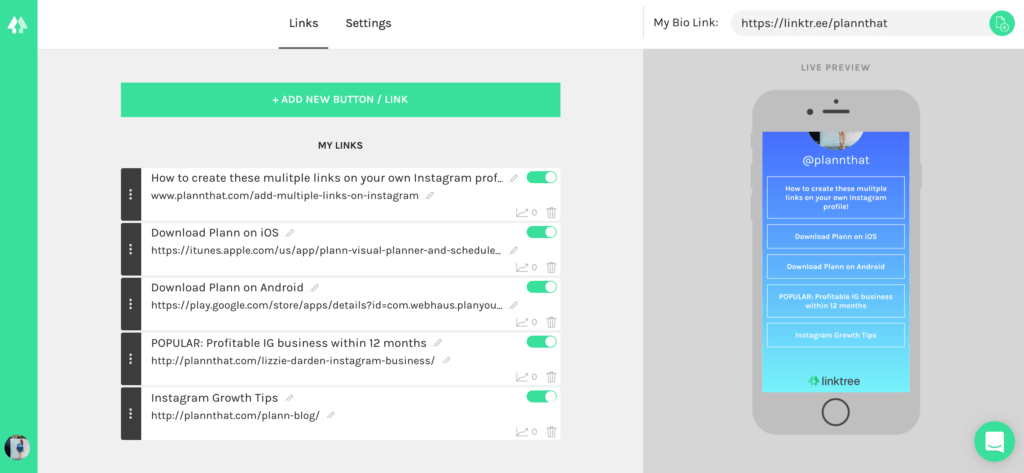Select the Links tab
This screenshot has height=473, width=1024.
click(x=304, y=24)
